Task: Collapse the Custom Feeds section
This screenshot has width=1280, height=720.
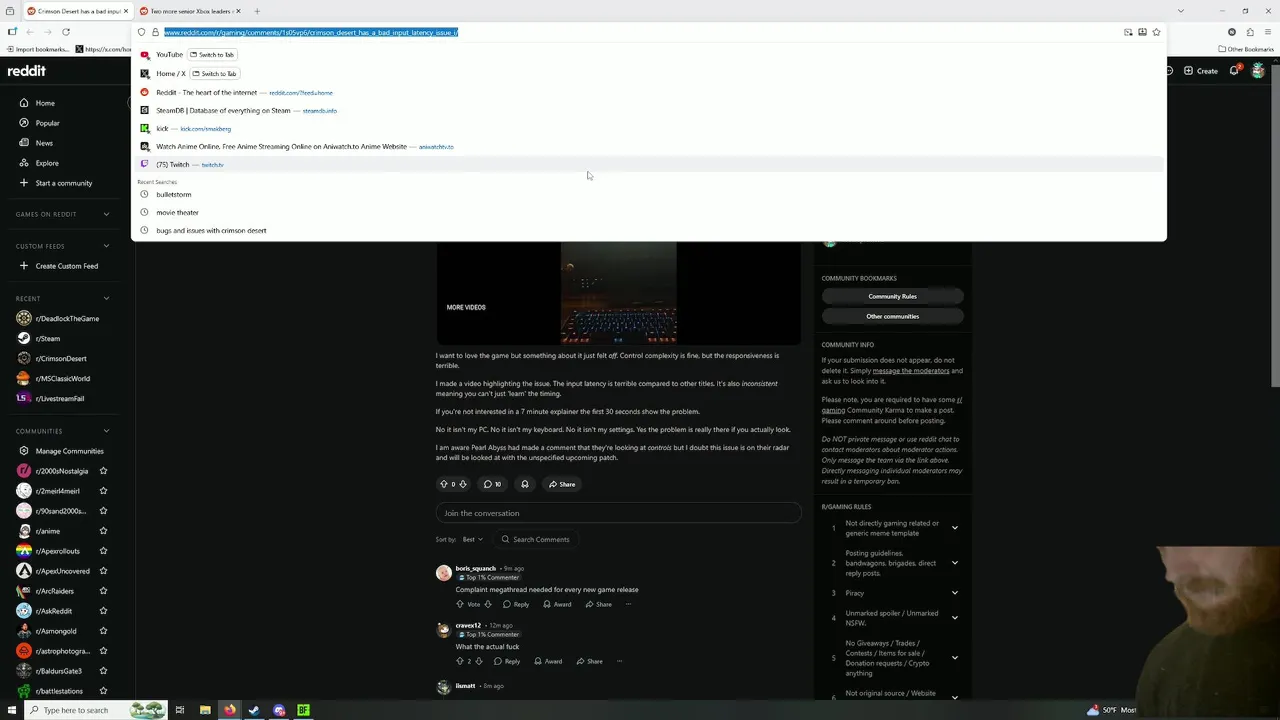Action: click(106, 246)
